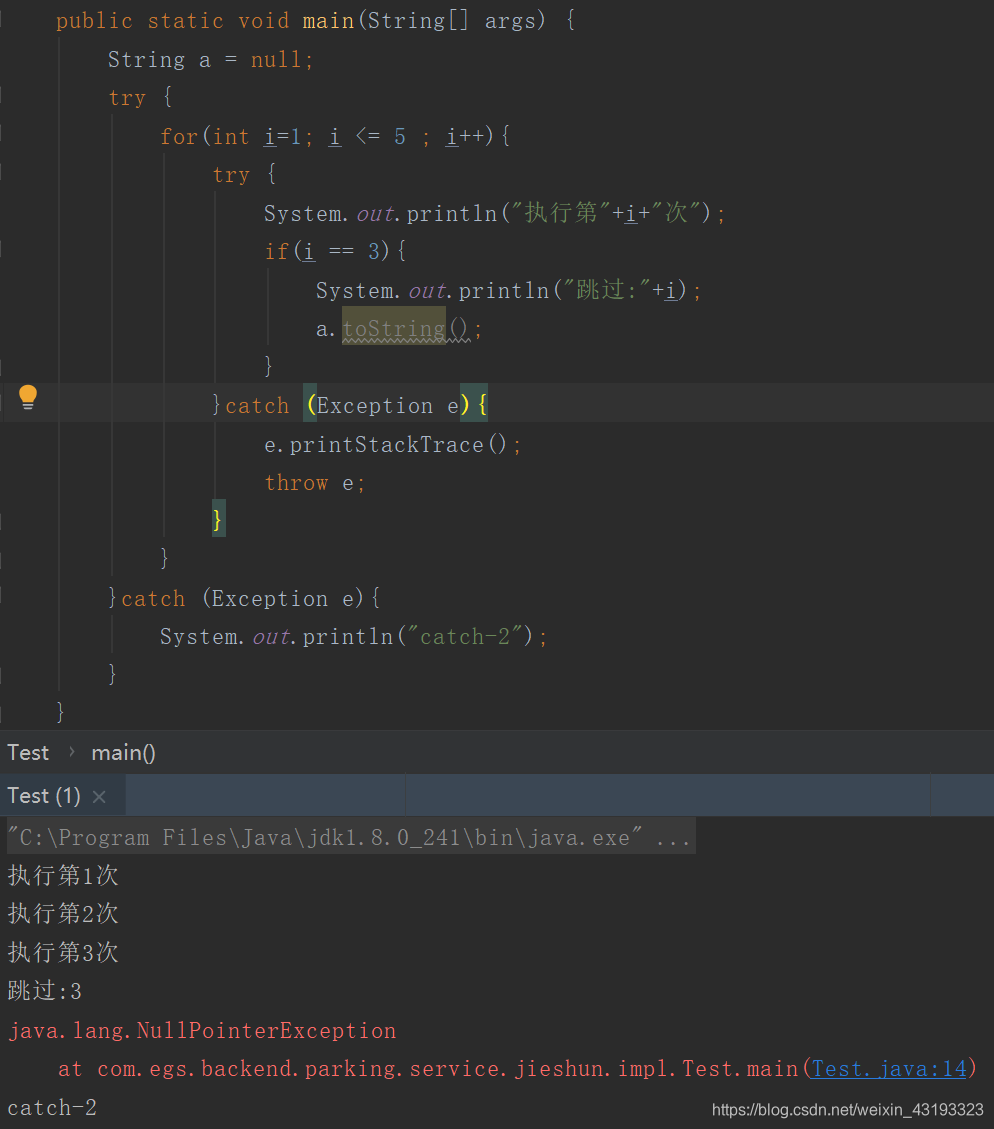994x1129 pixels.
Task: Click the 'throw e;' statement
Action: (x=315, y=483)
